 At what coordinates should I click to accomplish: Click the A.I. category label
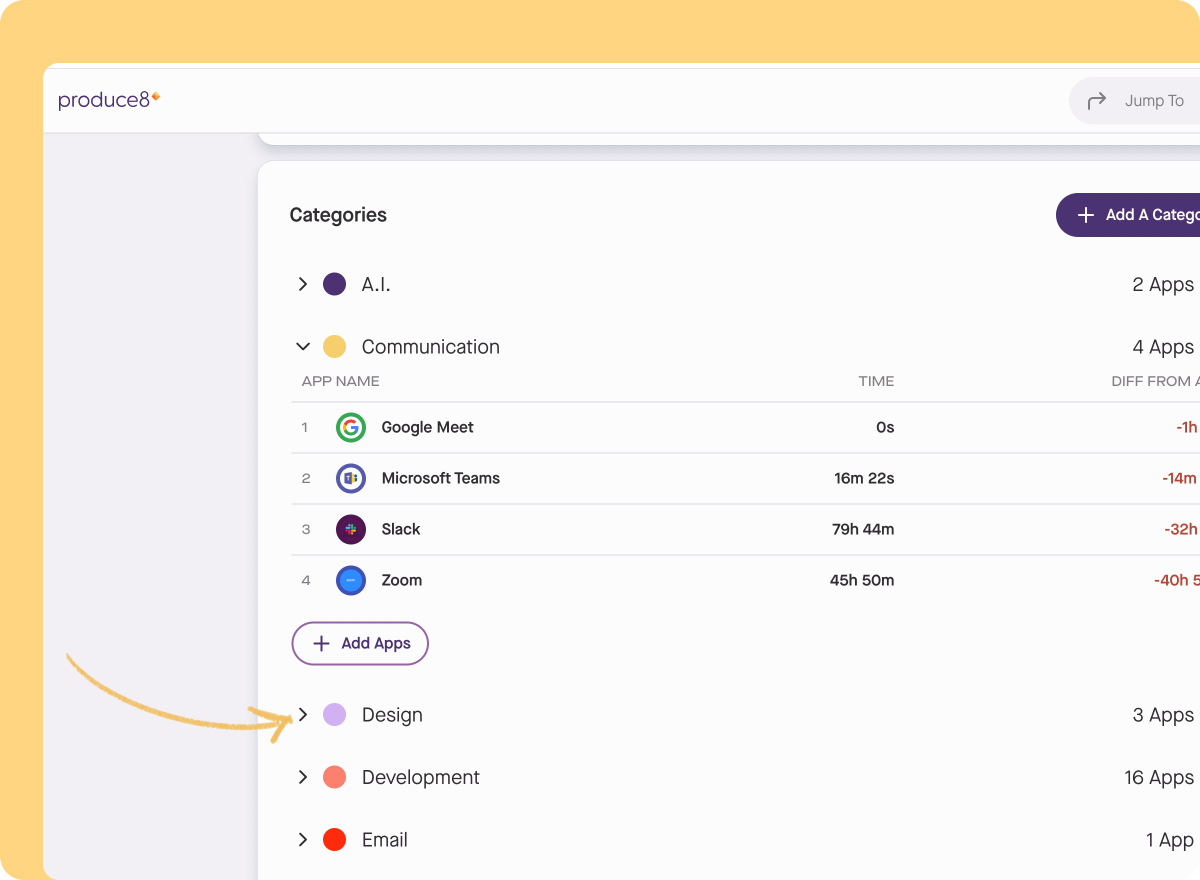(x=376, y=285)
